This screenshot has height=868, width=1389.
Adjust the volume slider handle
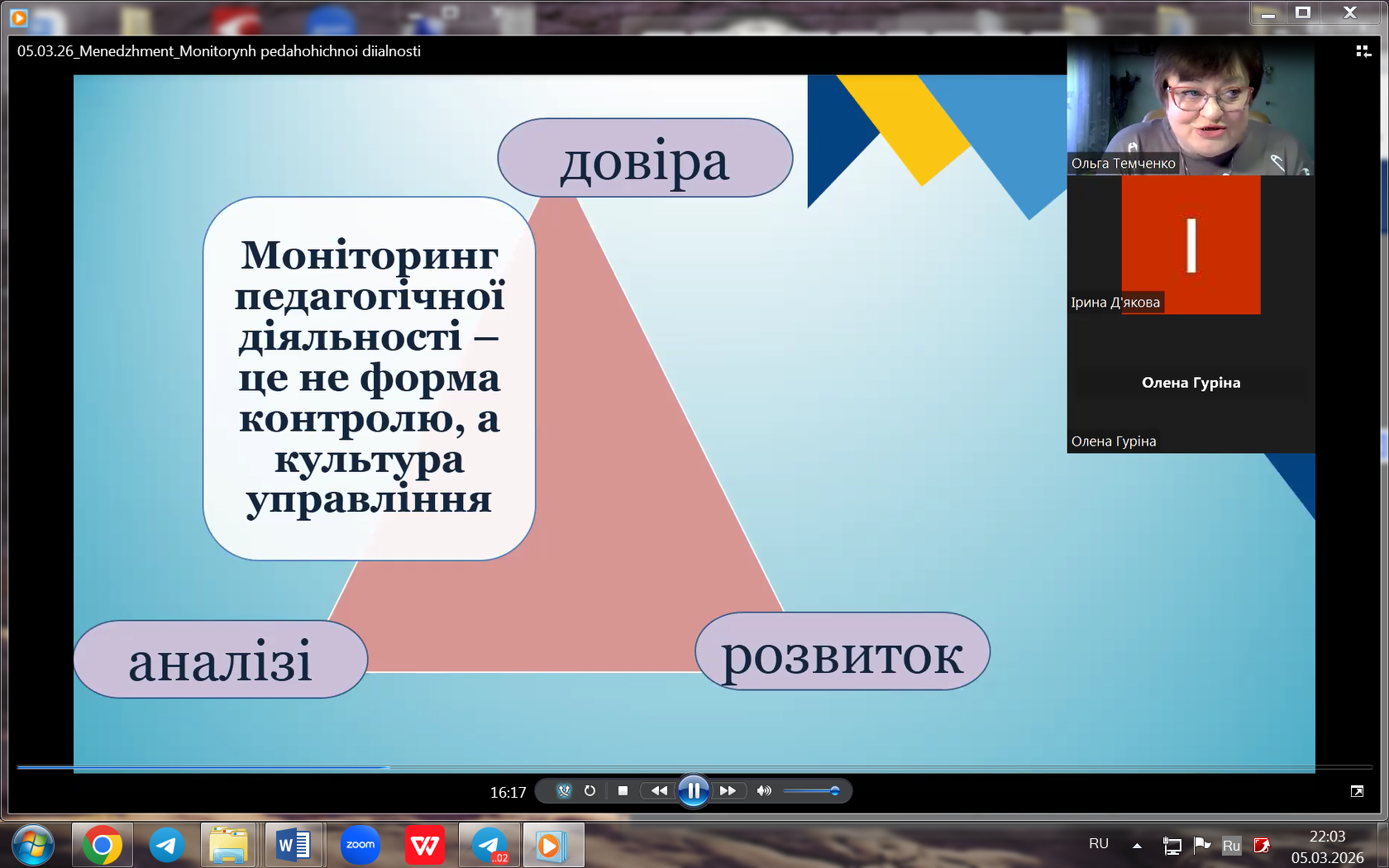tap(834, 791)
